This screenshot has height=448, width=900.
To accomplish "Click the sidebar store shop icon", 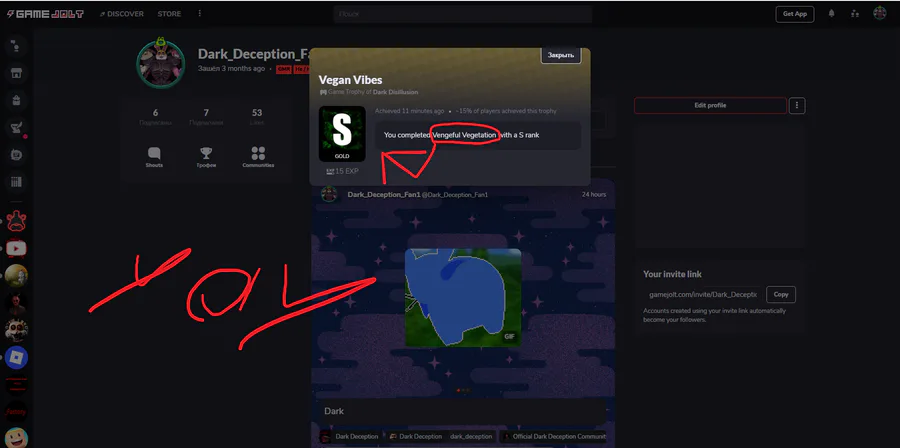I will click(x=16, y=73).
